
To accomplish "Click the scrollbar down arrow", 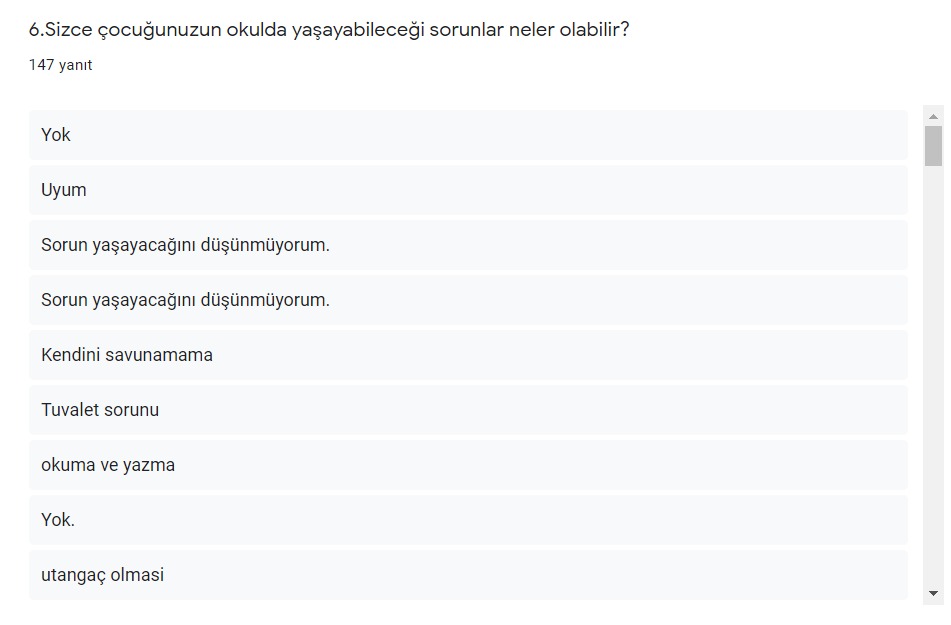I will click(934, 593).
